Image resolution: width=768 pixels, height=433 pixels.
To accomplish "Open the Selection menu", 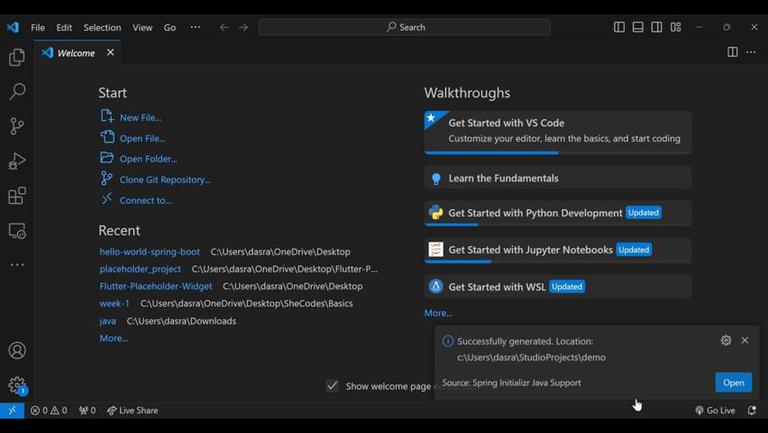I will click(102, 27).
